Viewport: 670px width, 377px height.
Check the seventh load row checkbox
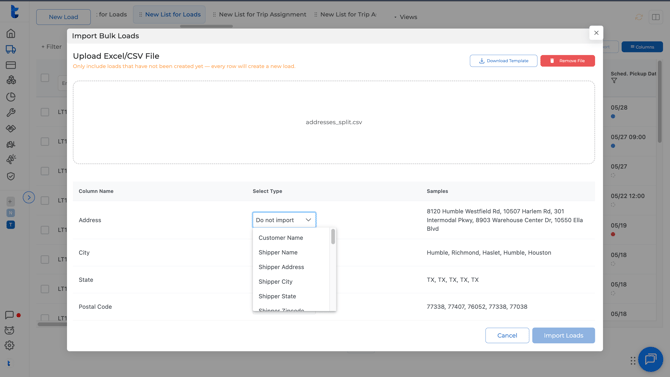point(45,289)
